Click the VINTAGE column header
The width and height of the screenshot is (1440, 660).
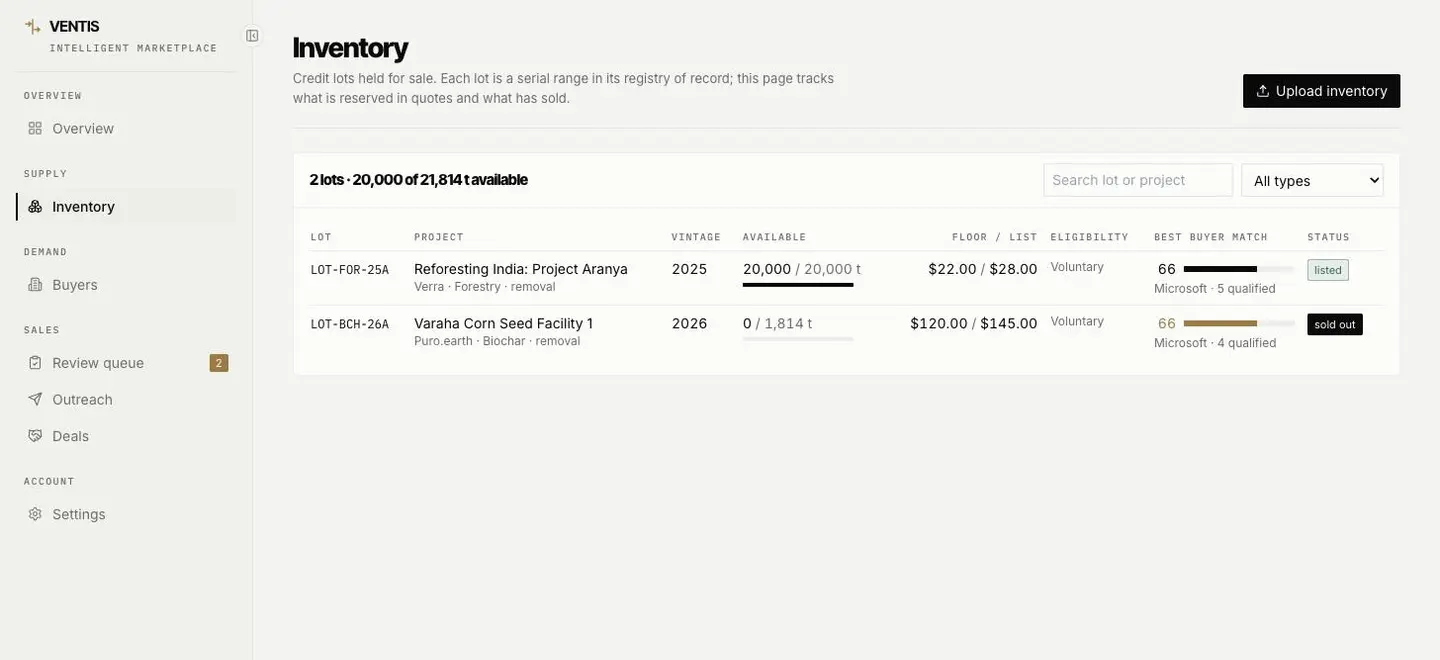pyautogui.click(x=696, y=237)
